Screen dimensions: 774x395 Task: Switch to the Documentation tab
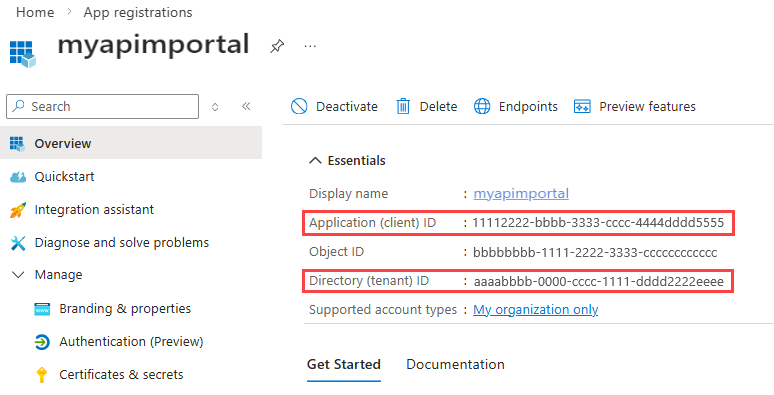455,364
